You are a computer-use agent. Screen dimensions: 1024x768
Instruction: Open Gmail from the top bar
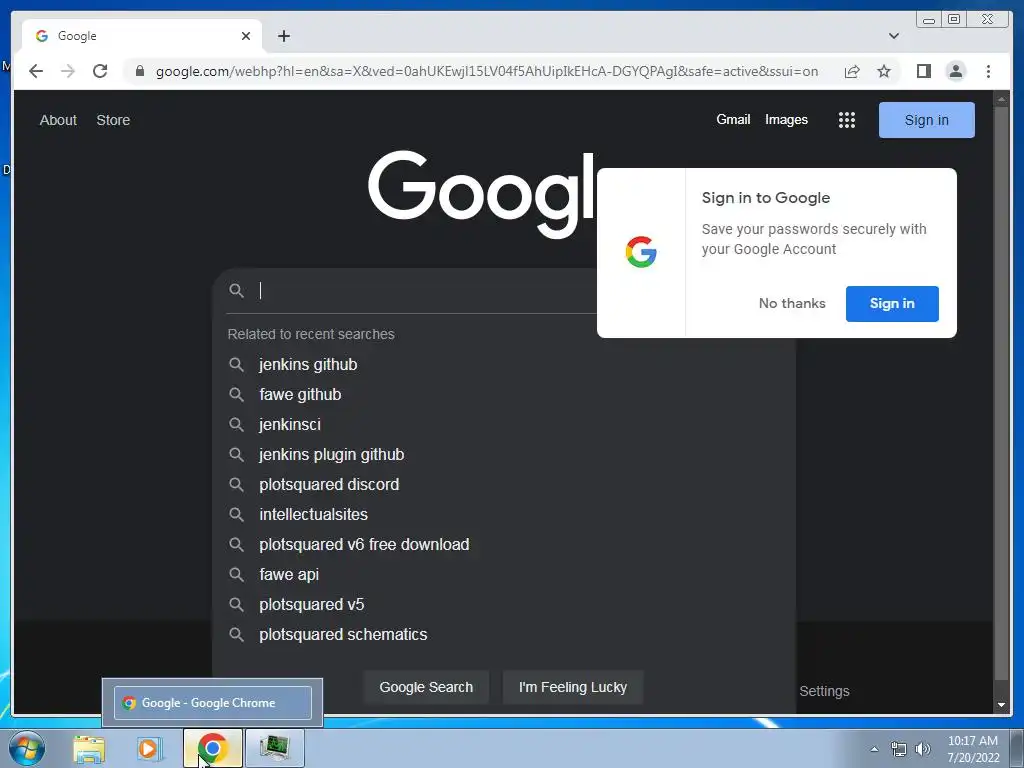pos(733,120)
